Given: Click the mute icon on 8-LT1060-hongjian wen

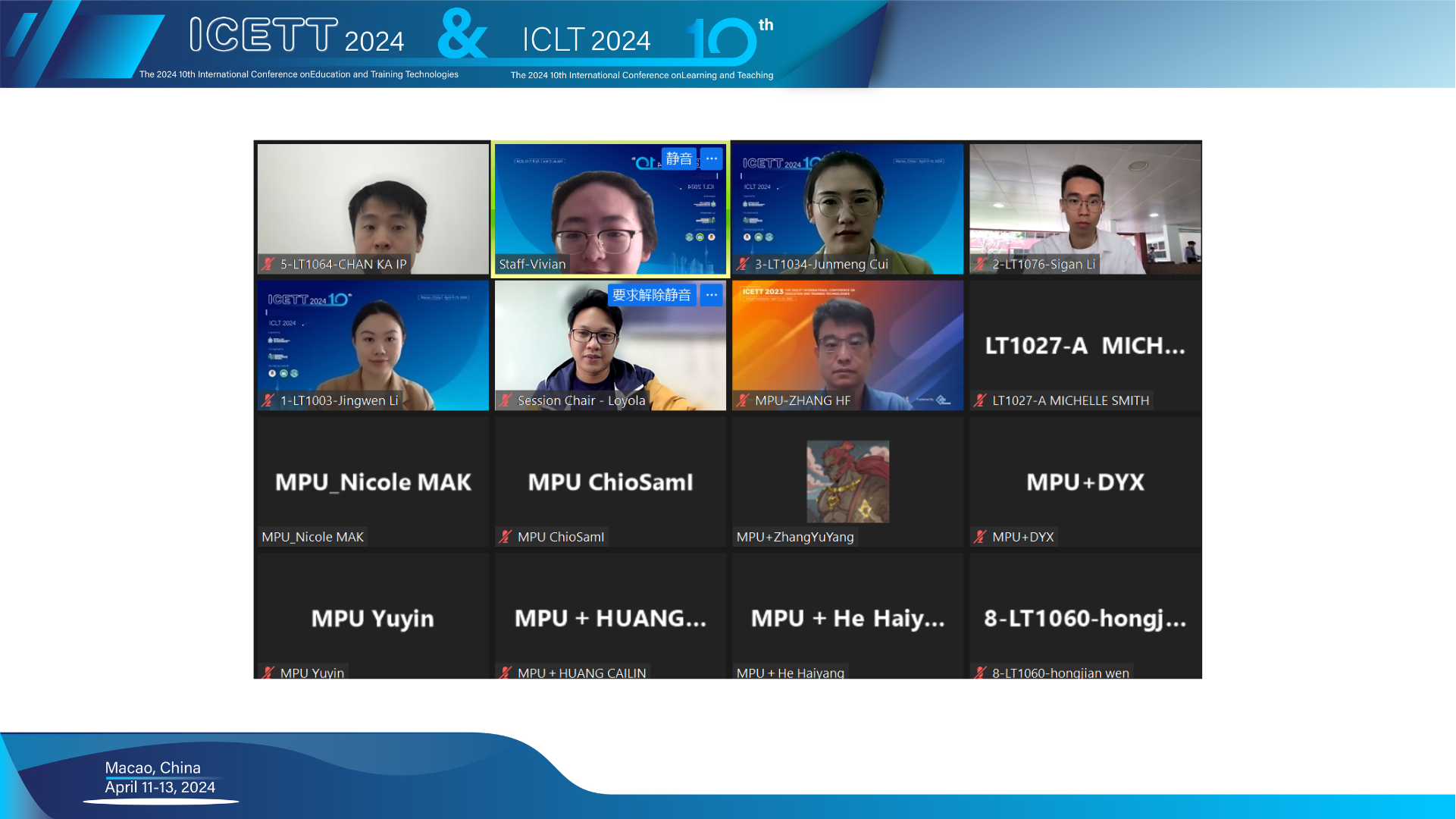Looking at the screenshot, I should point(980,673).
